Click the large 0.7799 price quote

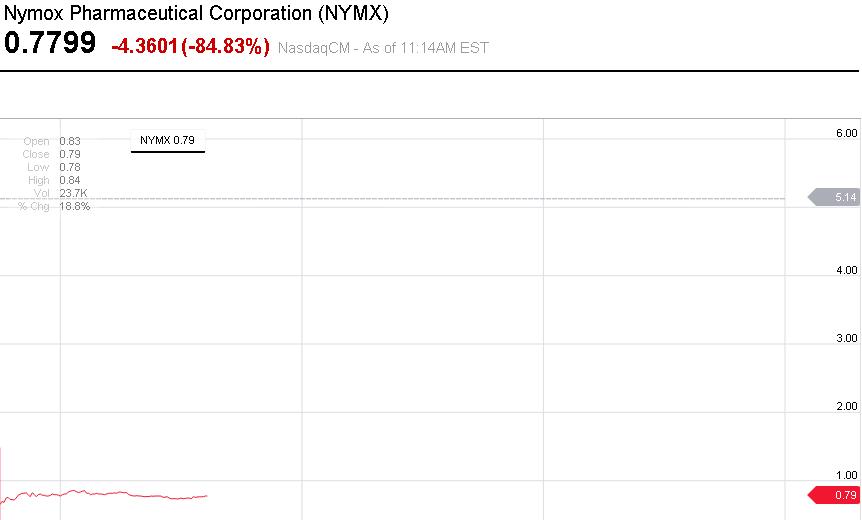tap(51, 44)
